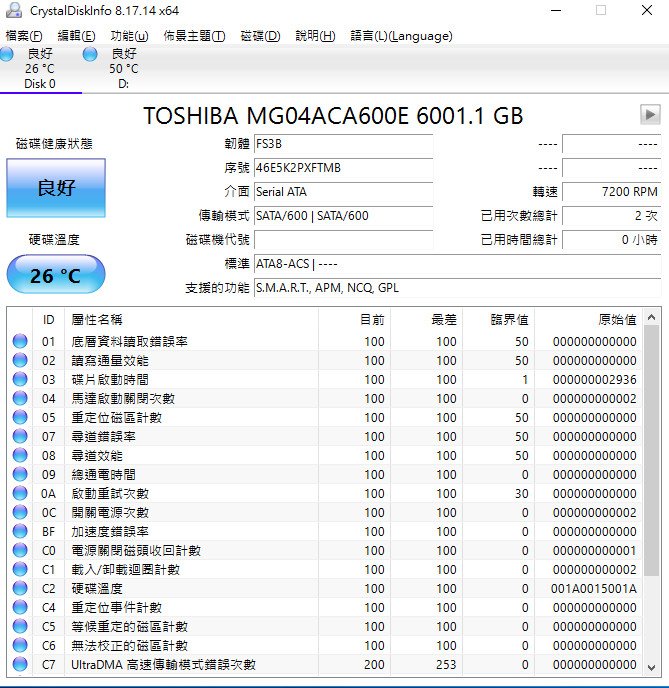Click status icon for attribute 09 row
The image size is (669, 688).
click(20, 474)
